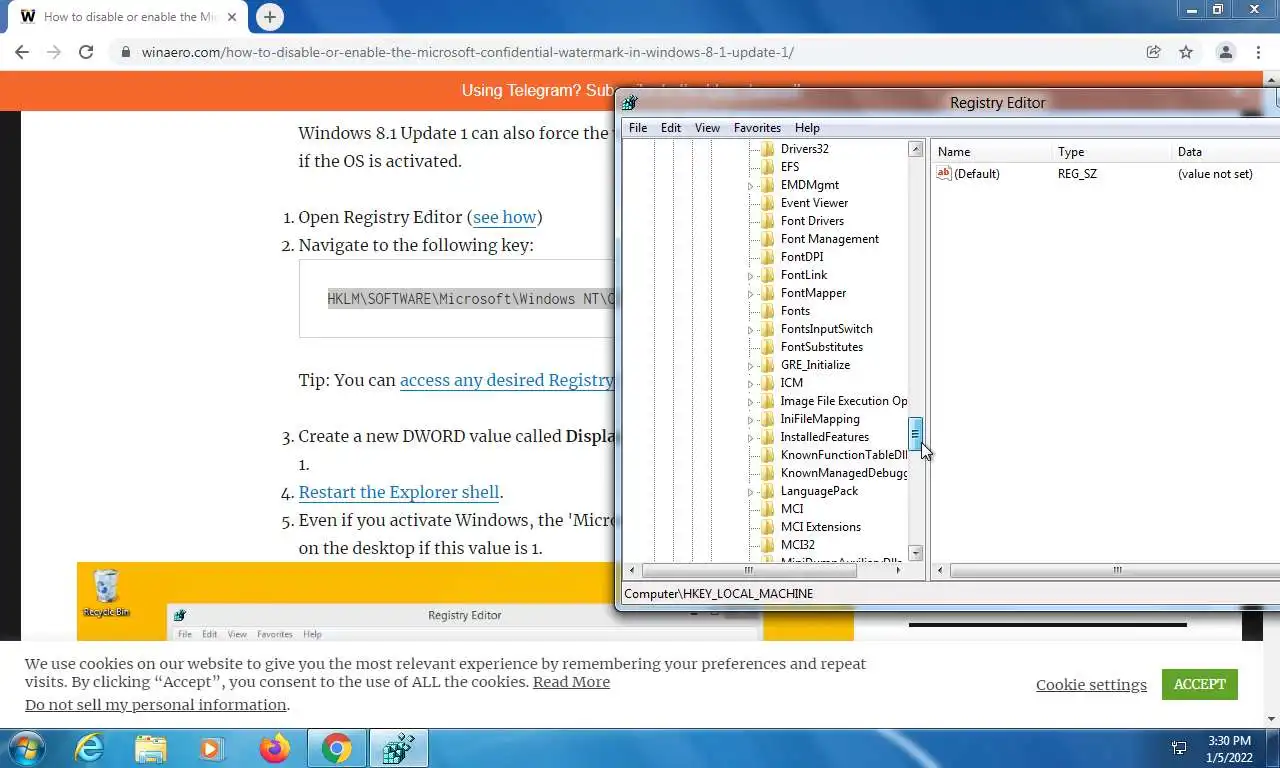Reload the winaero page
The width and height of the screenshot is (1280, 768).
tap(86, 52)
